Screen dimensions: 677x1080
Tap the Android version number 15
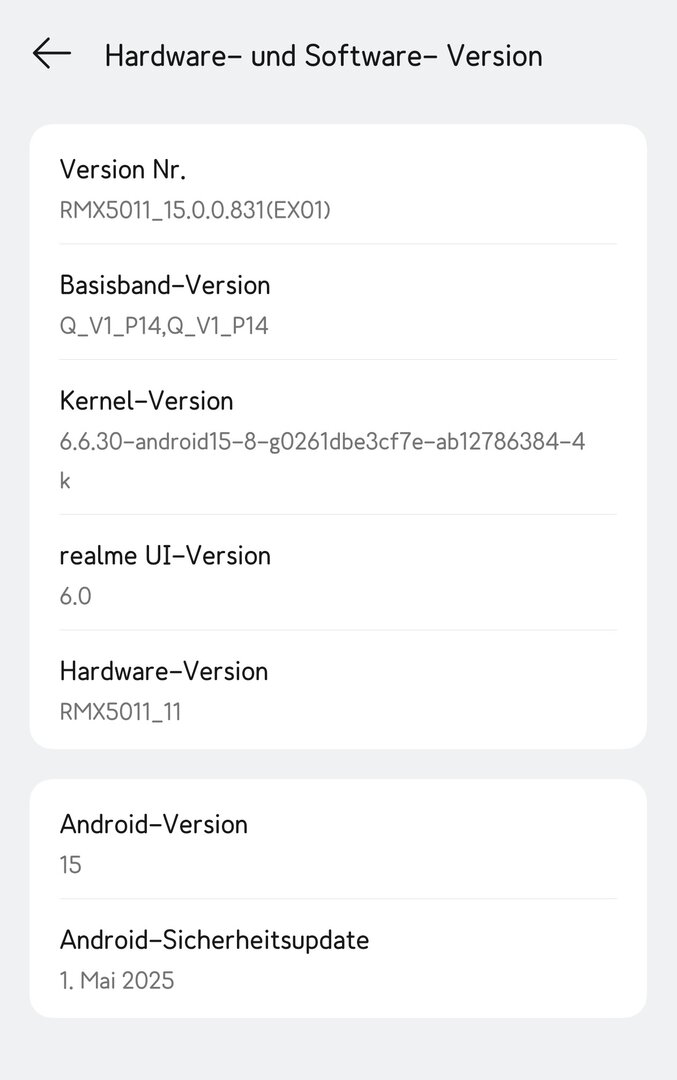[x=71, y=864]
